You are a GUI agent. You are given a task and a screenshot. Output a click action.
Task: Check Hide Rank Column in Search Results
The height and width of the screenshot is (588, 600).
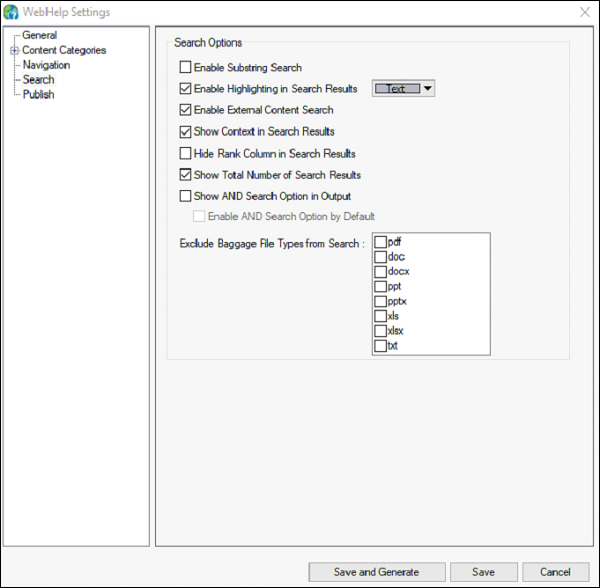[185, 153]
